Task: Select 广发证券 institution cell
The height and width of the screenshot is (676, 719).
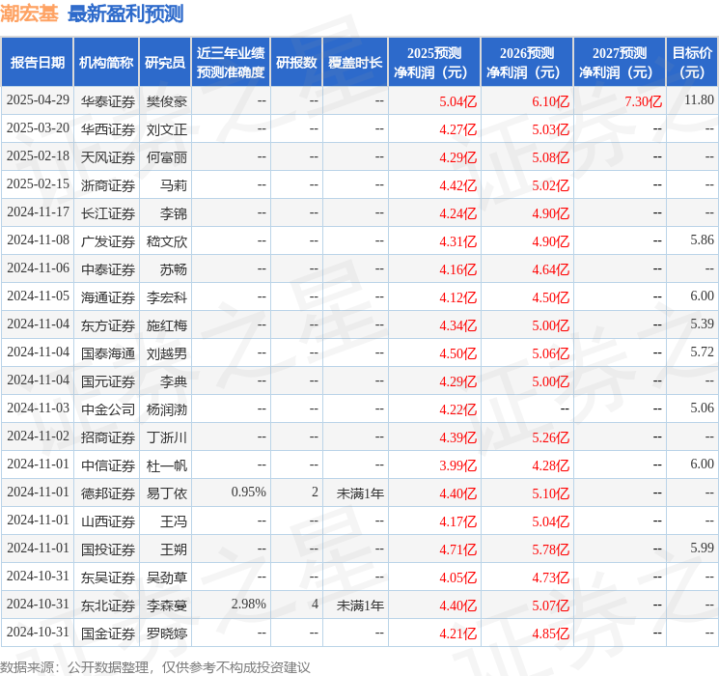Action: coord(108,241)
